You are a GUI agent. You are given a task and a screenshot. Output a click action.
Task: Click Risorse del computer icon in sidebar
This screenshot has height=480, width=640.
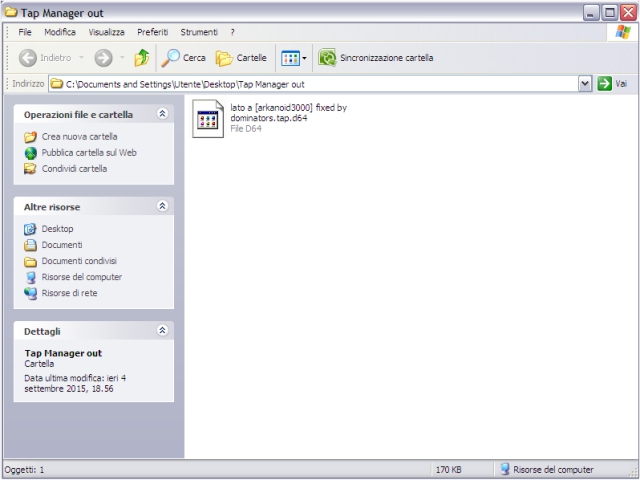(30, 277)
